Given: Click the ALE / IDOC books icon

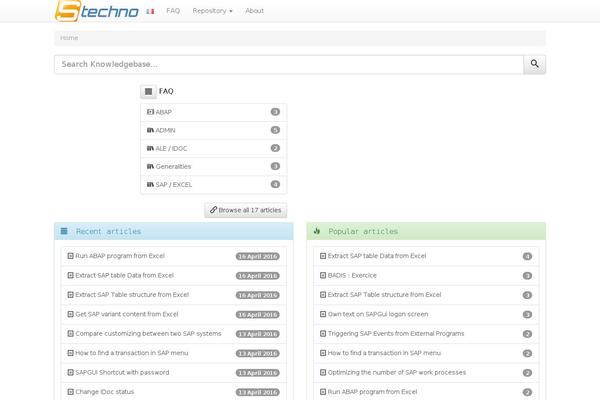Looking at the screenshot, I should (x=150, y=148).
